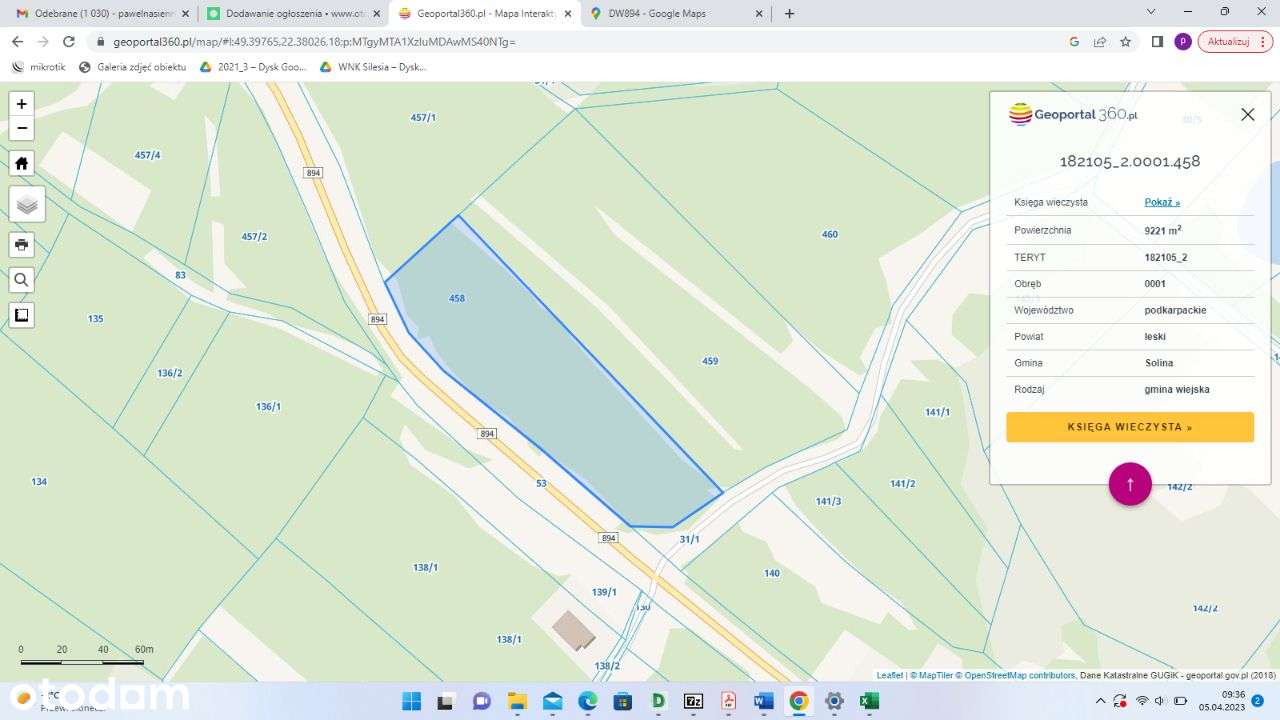Return map to home view
Image resolution: width=1280 pixels, height=720 pixels.
(x=22, y=163)
